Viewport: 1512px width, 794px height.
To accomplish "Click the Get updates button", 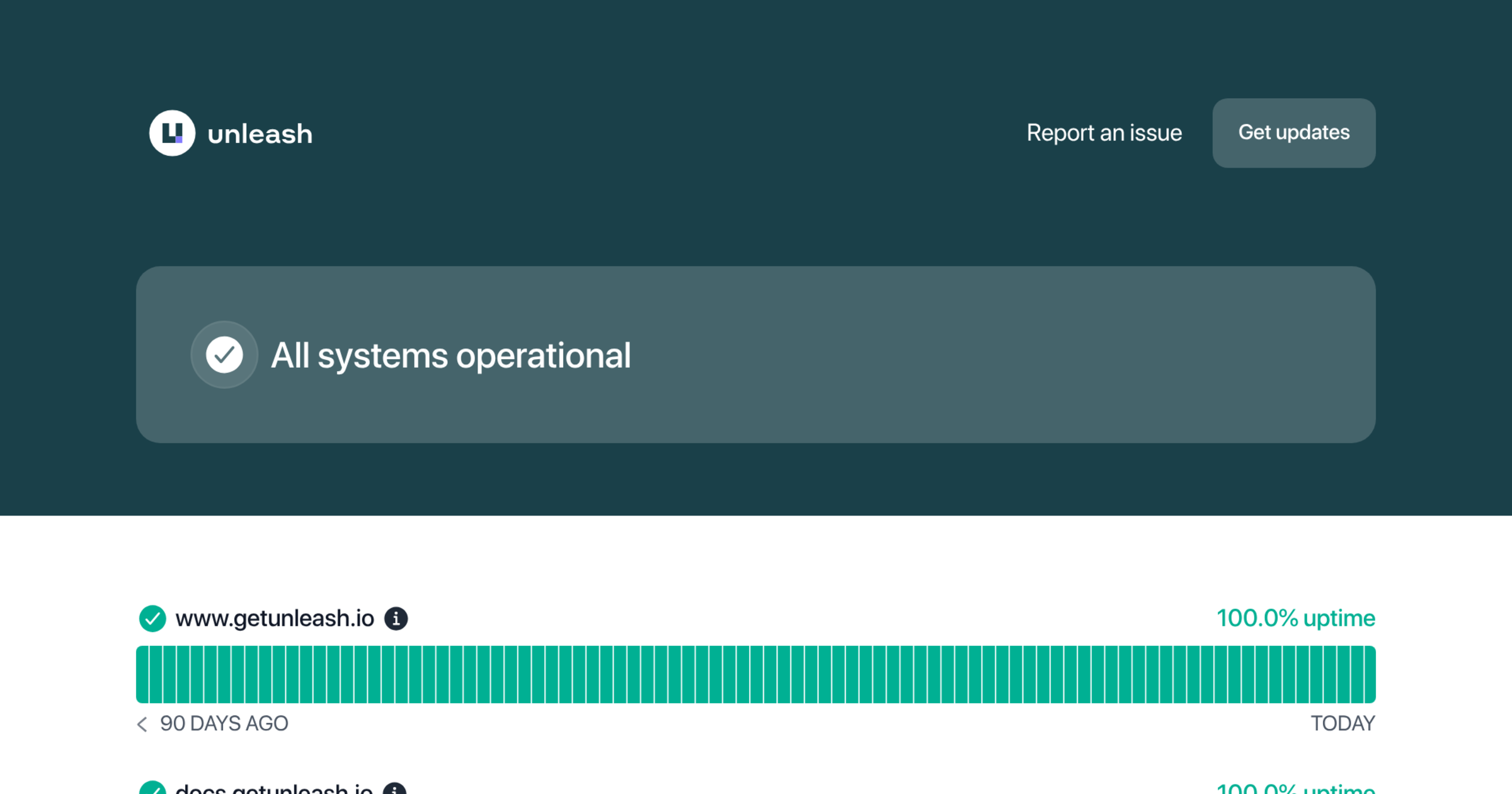I will 1294,133.
